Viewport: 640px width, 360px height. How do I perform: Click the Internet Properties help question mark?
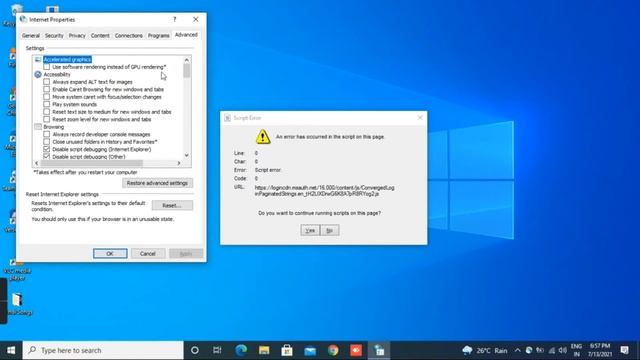(x=175, y=19)
